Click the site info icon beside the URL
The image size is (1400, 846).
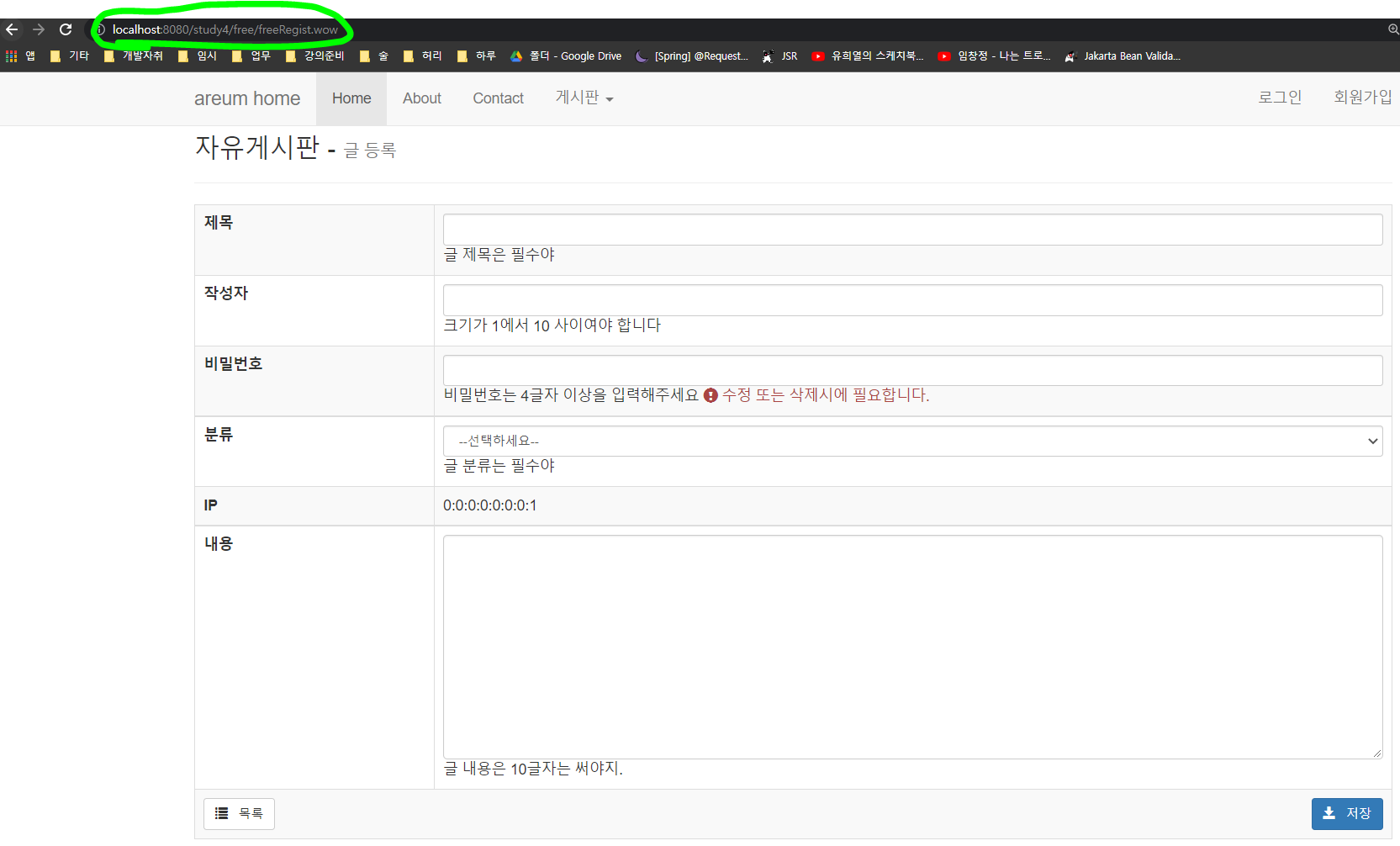click(x=100, y=29)
